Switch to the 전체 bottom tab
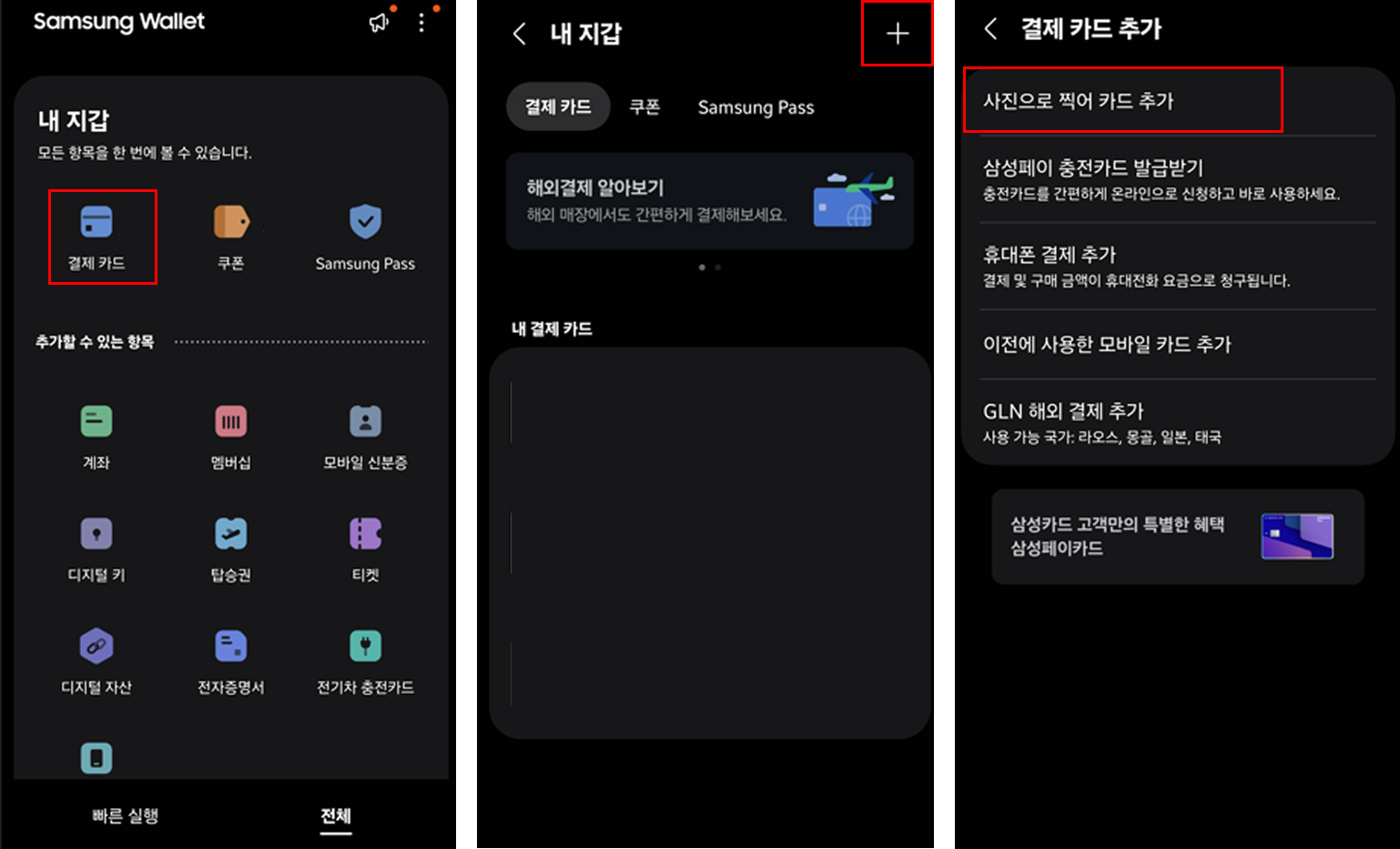 [336, 815]
